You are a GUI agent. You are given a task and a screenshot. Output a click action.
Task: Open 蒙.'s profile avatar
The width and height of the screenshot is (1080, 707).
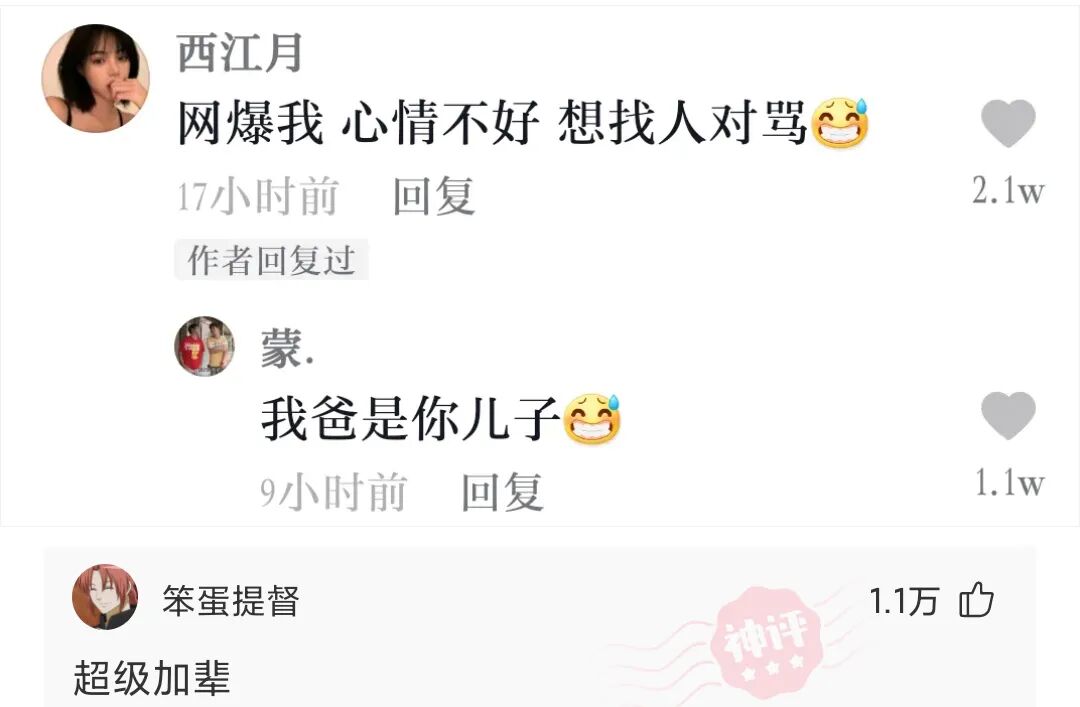tap(204, 346)
